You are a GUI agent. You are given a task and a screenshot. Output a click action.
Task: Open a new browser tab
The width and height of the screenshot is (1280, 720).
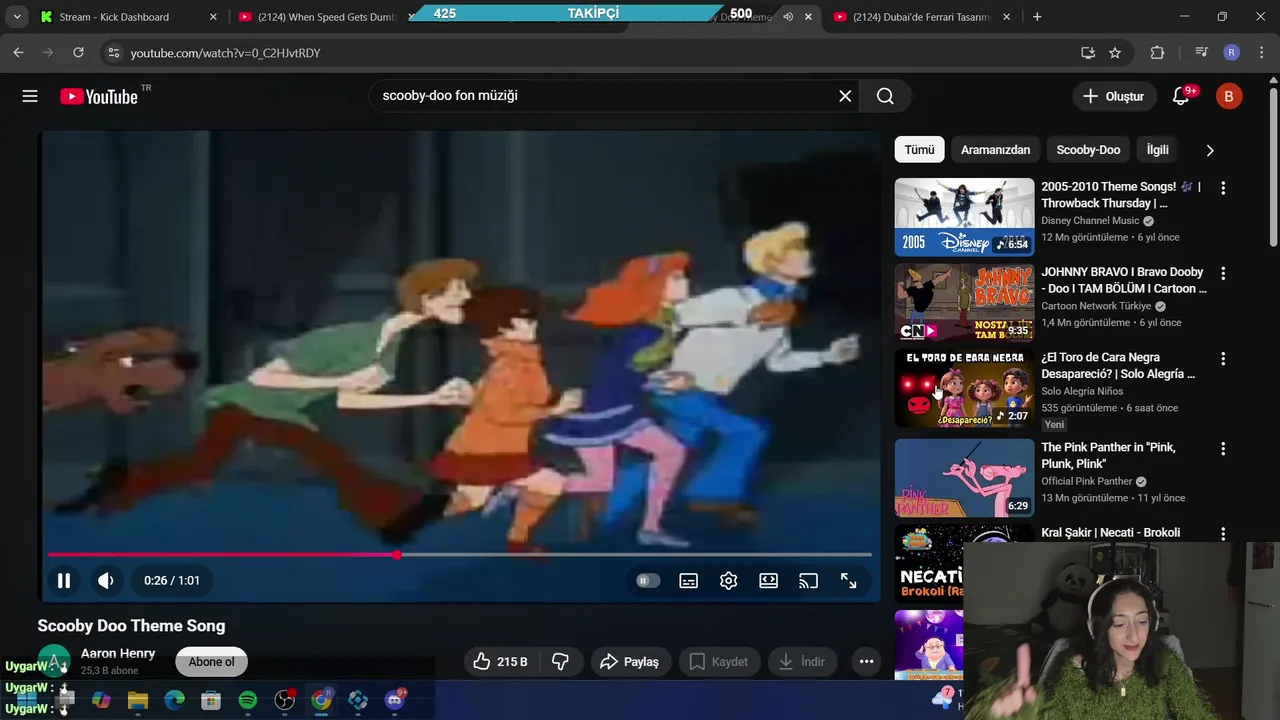1037,17
